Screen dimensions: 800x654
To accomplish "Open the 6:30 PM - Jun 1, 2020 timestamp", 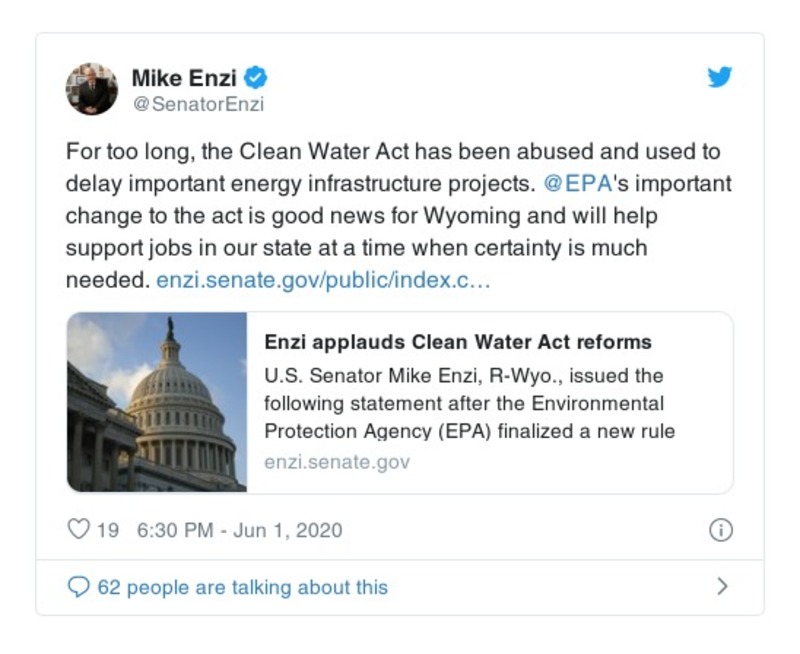I will 239,530.
